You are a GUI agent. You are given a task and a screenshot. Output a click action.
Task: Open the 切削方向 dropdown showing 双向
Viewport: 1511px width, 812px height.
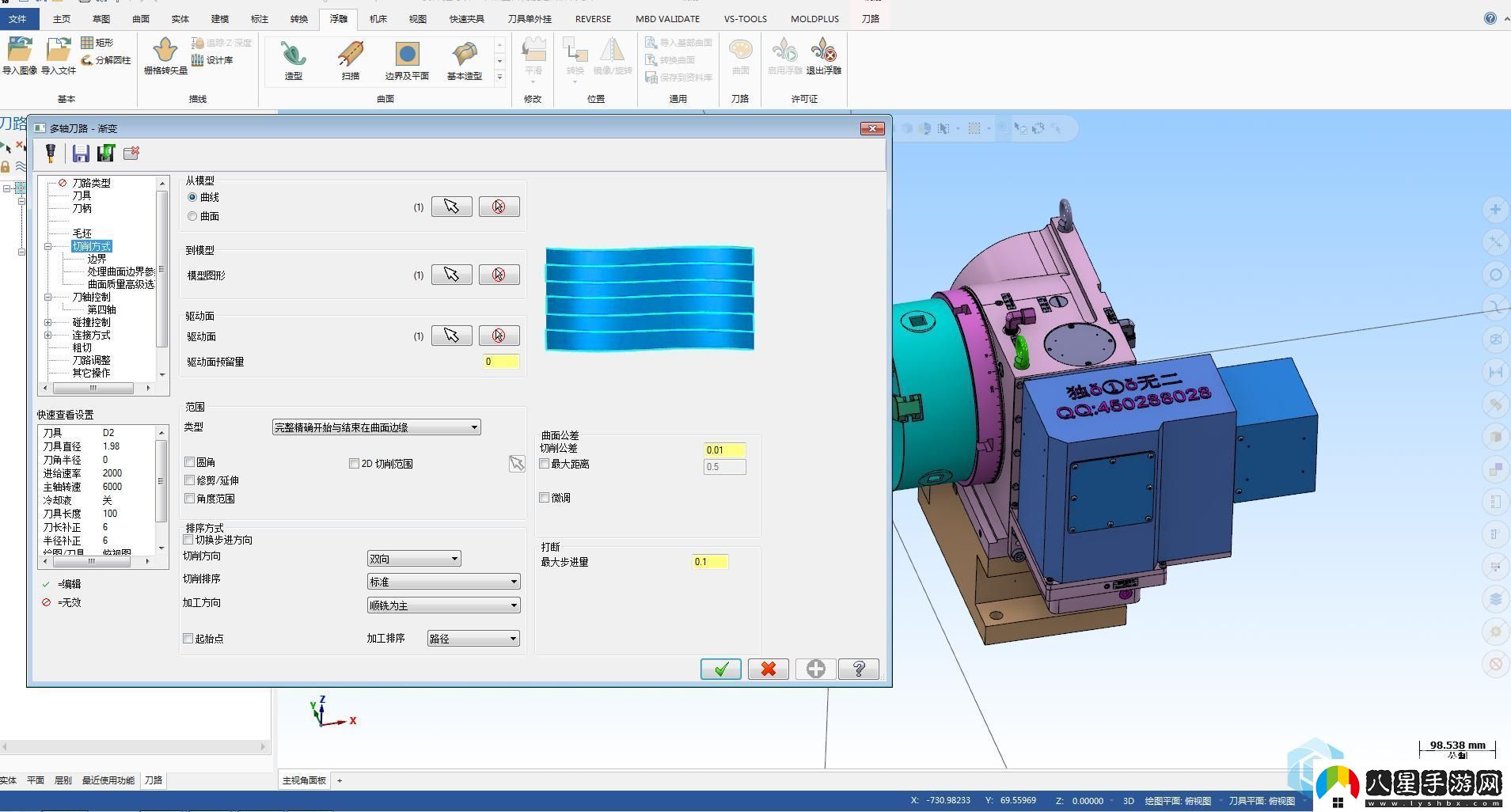414,559
